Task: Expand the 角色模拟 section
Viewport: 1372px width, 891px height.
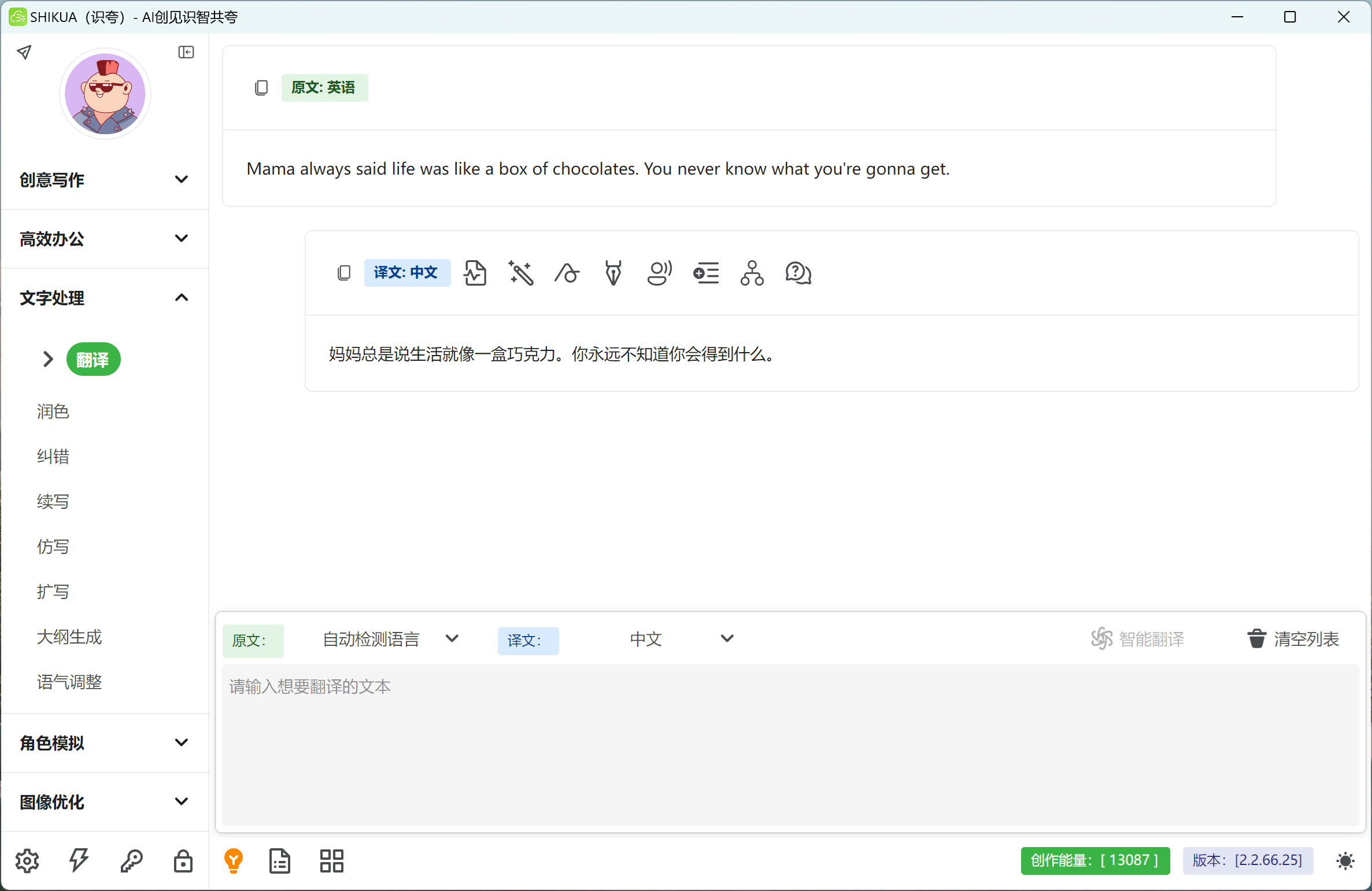Action: [105, 743]
